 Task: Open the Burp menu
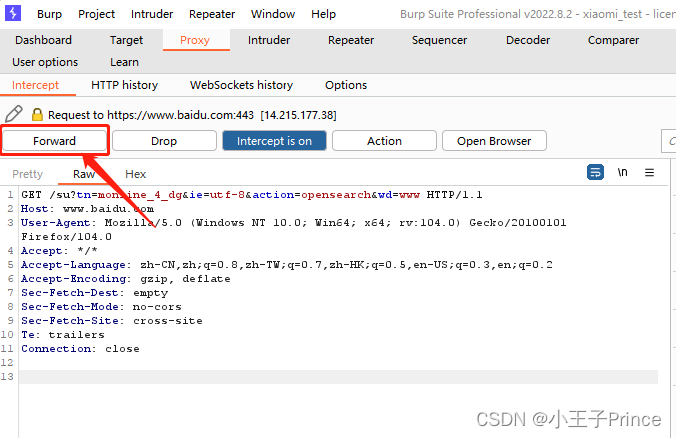(50, 14)
